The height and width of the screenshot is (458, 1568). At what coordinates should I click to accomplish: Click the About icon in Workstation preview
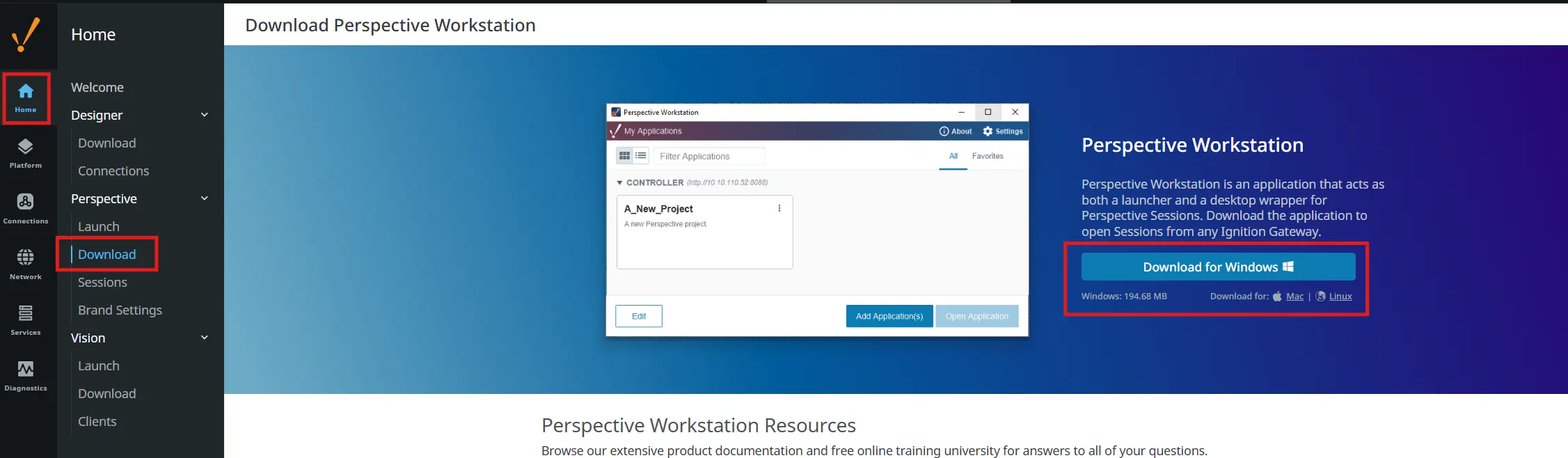click(x=944, y=131)
